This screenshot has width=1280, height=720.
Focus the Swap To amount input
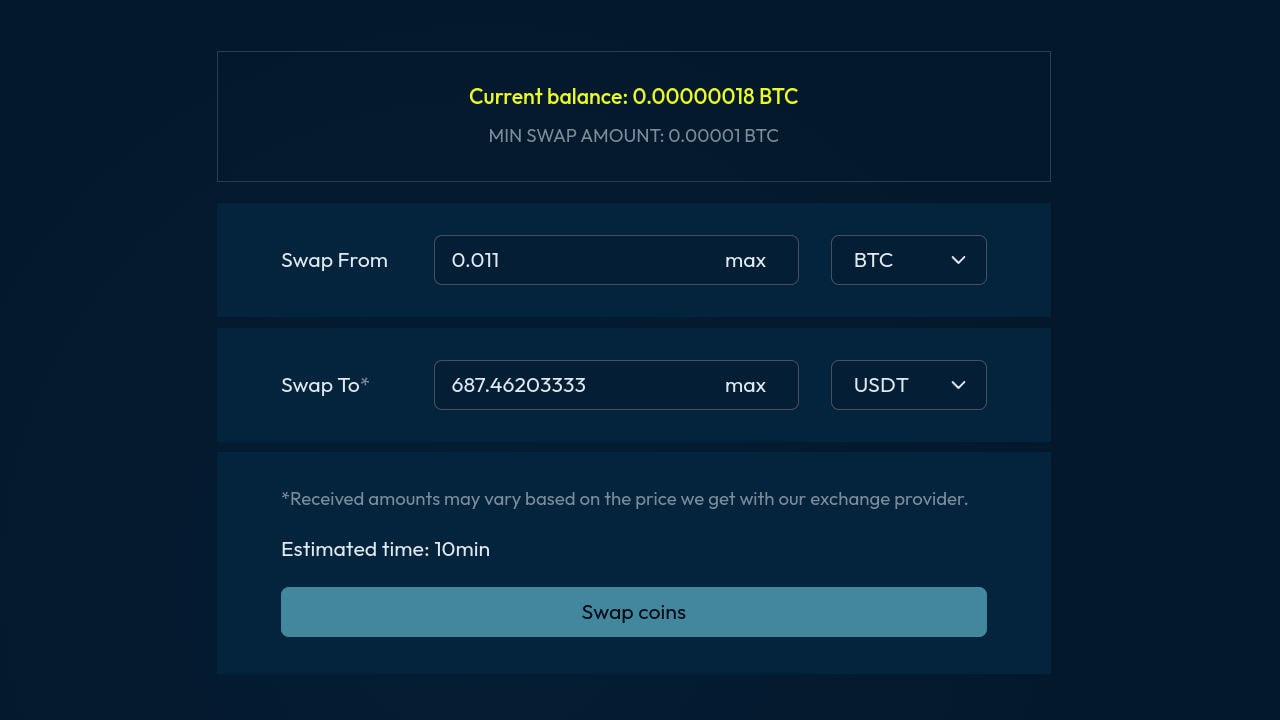click(616, 385)
